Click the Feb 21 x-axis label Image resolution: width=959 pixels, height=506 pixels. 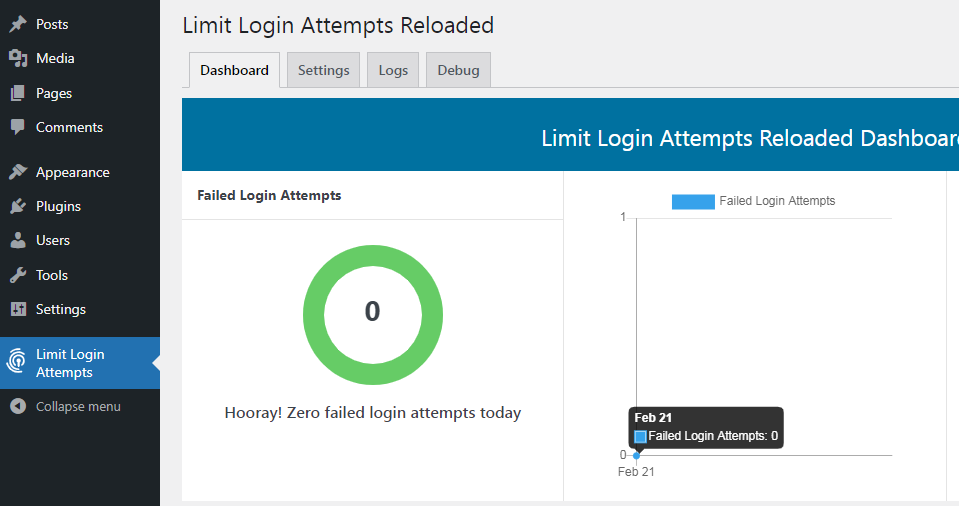(636, 472)
